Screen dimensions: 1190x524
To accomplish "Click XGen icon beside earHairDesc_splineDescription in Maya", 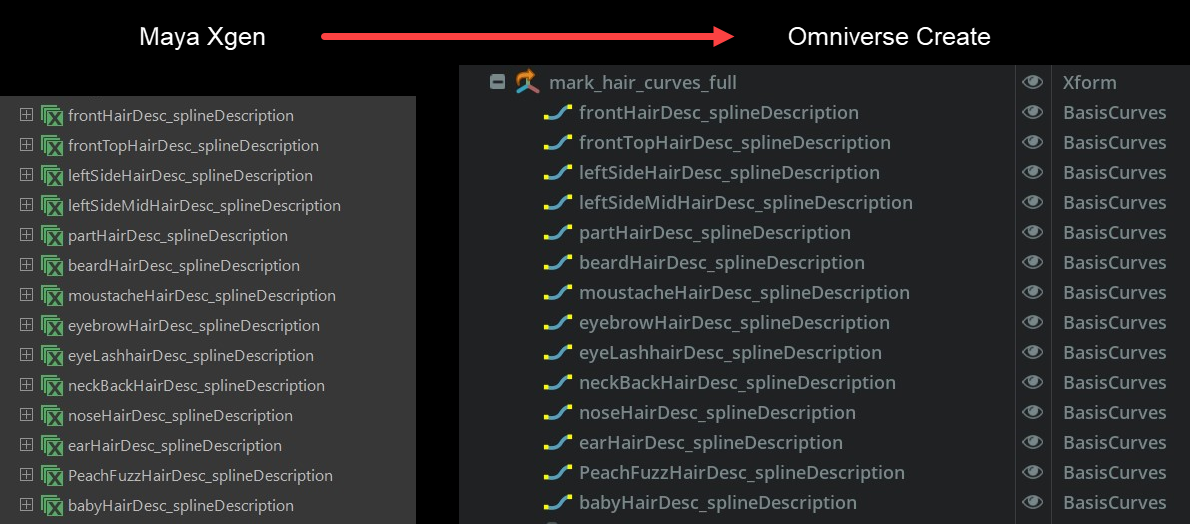I will pos(52,446).
